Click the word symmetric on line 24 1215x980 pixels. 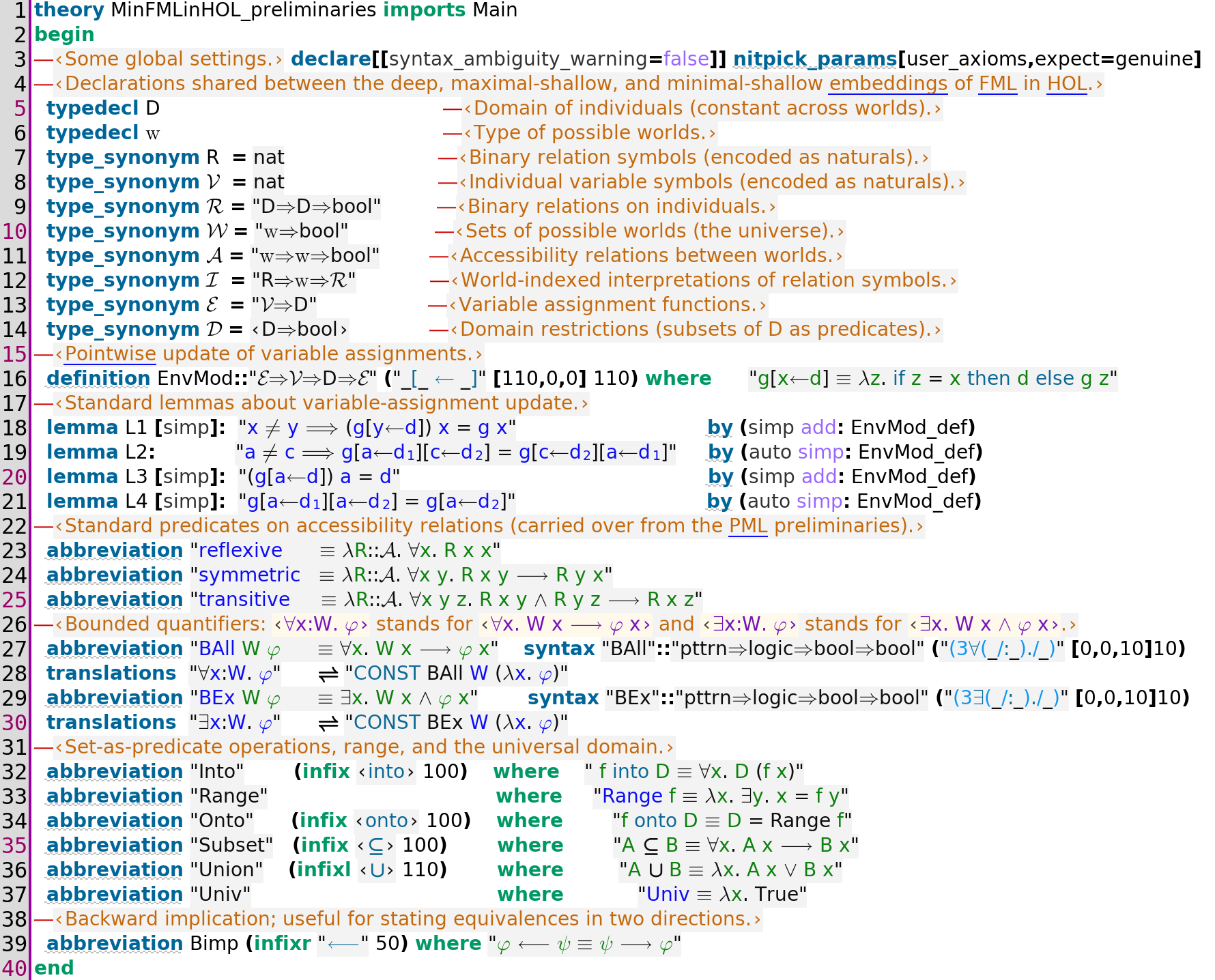click(x=249, y=575)
